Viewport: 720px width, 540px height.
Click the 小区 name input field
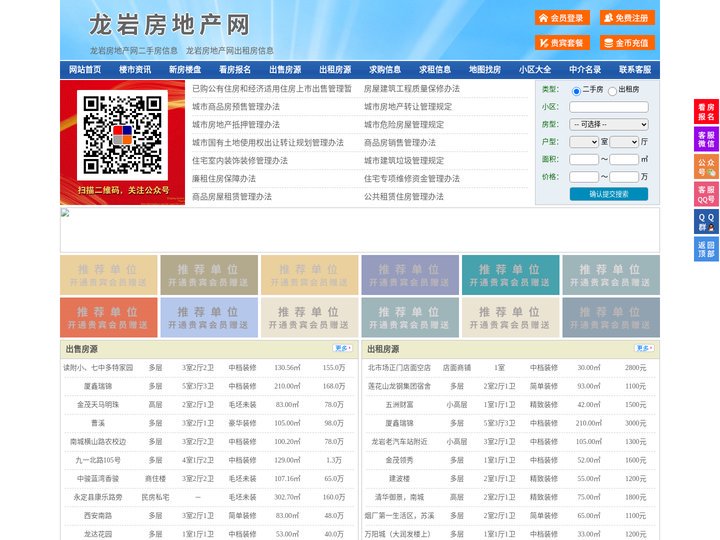pyautogui.click(x=609, y=107)
